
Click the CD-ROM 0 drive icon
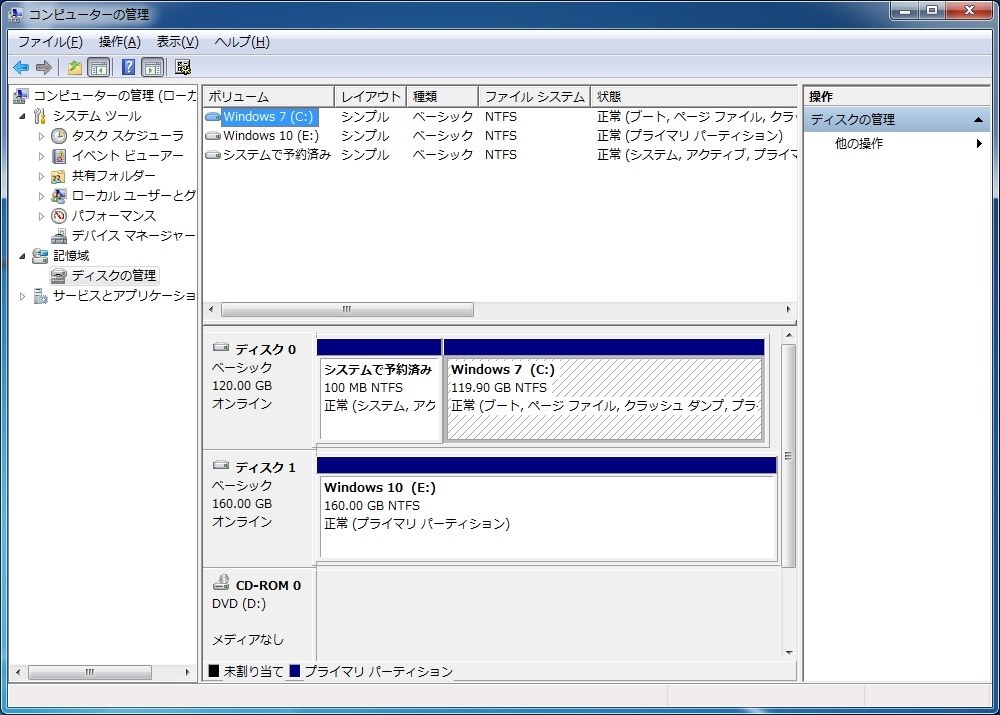click(x=221, y=582)
